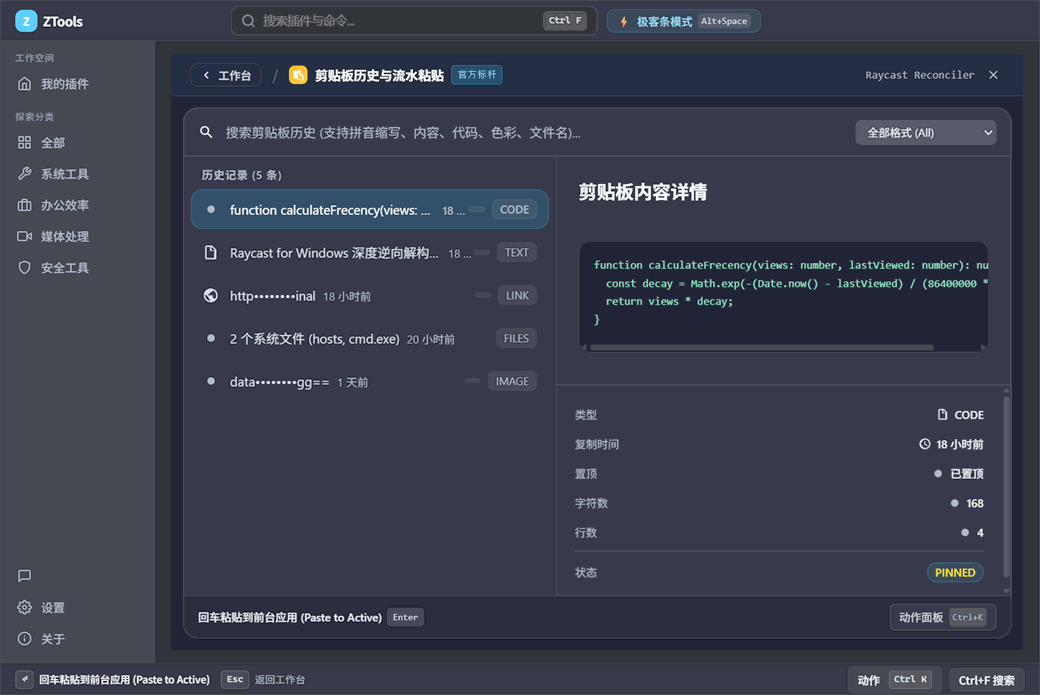
Task: Open the feedback chat bubble icon
Action: 25,576
